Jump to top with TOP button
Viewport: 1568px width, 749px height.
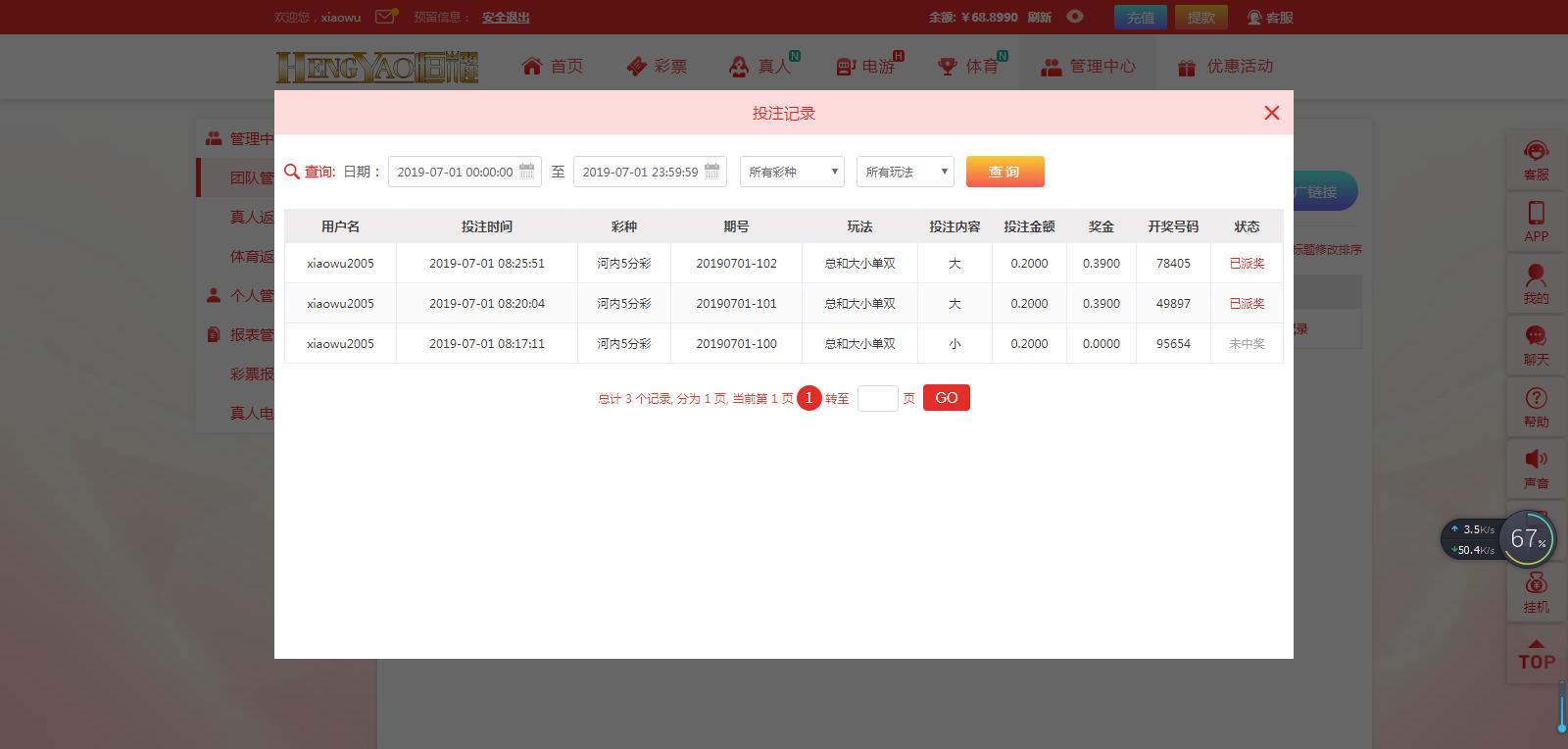click(x=1536, y=654)
